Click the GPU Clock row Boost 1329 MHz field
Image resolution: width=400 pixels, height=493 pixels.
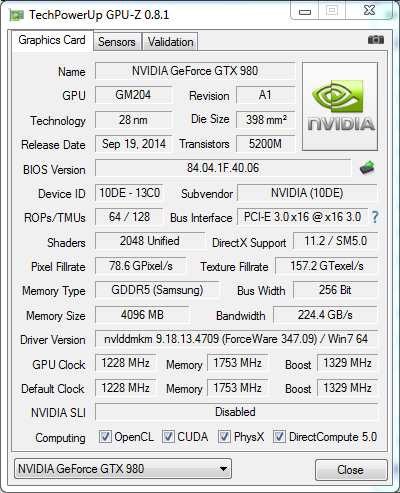347,363
